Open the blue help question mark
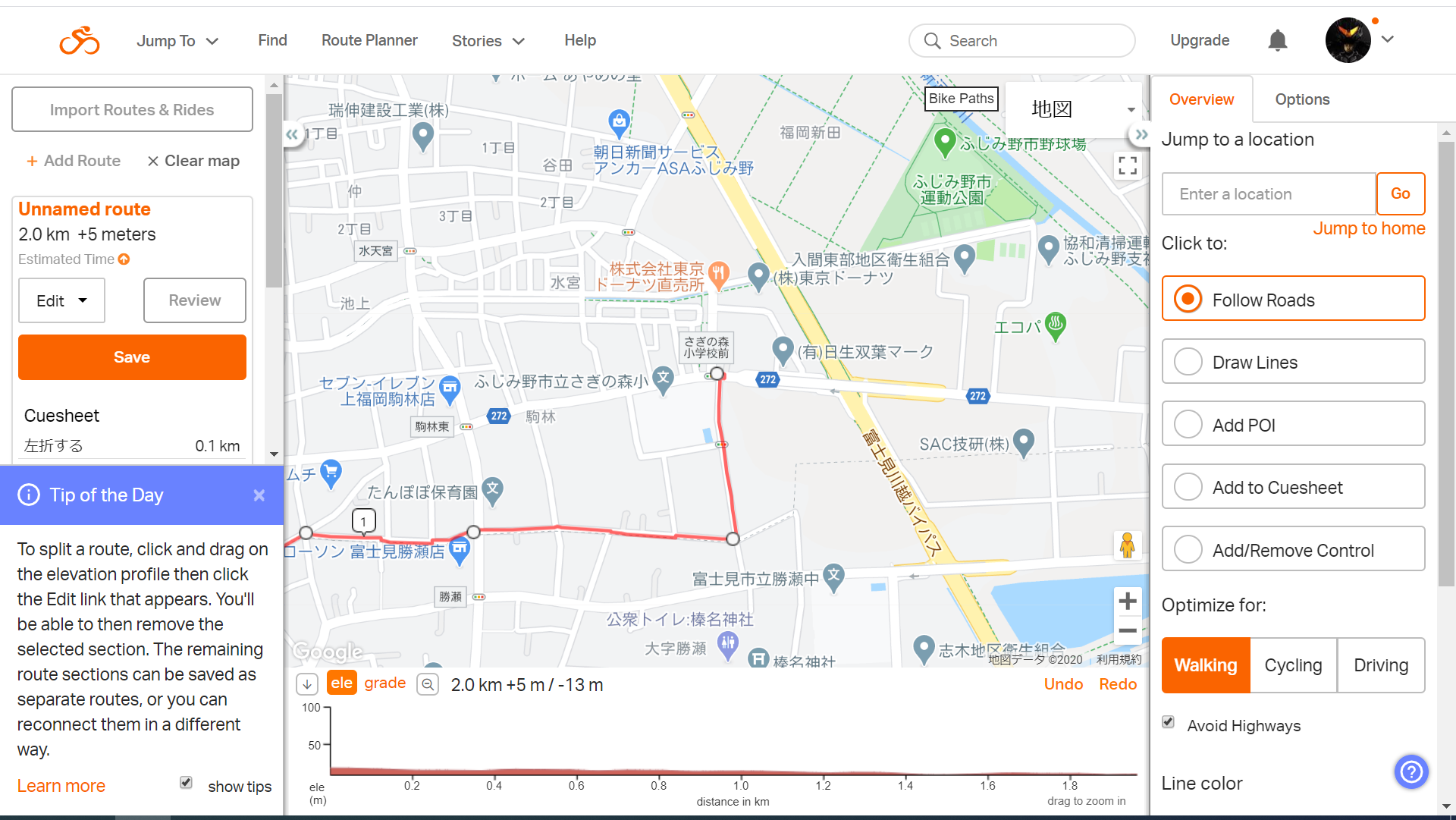Viewport: 1456px width, 820px height. pos(1410,771)
